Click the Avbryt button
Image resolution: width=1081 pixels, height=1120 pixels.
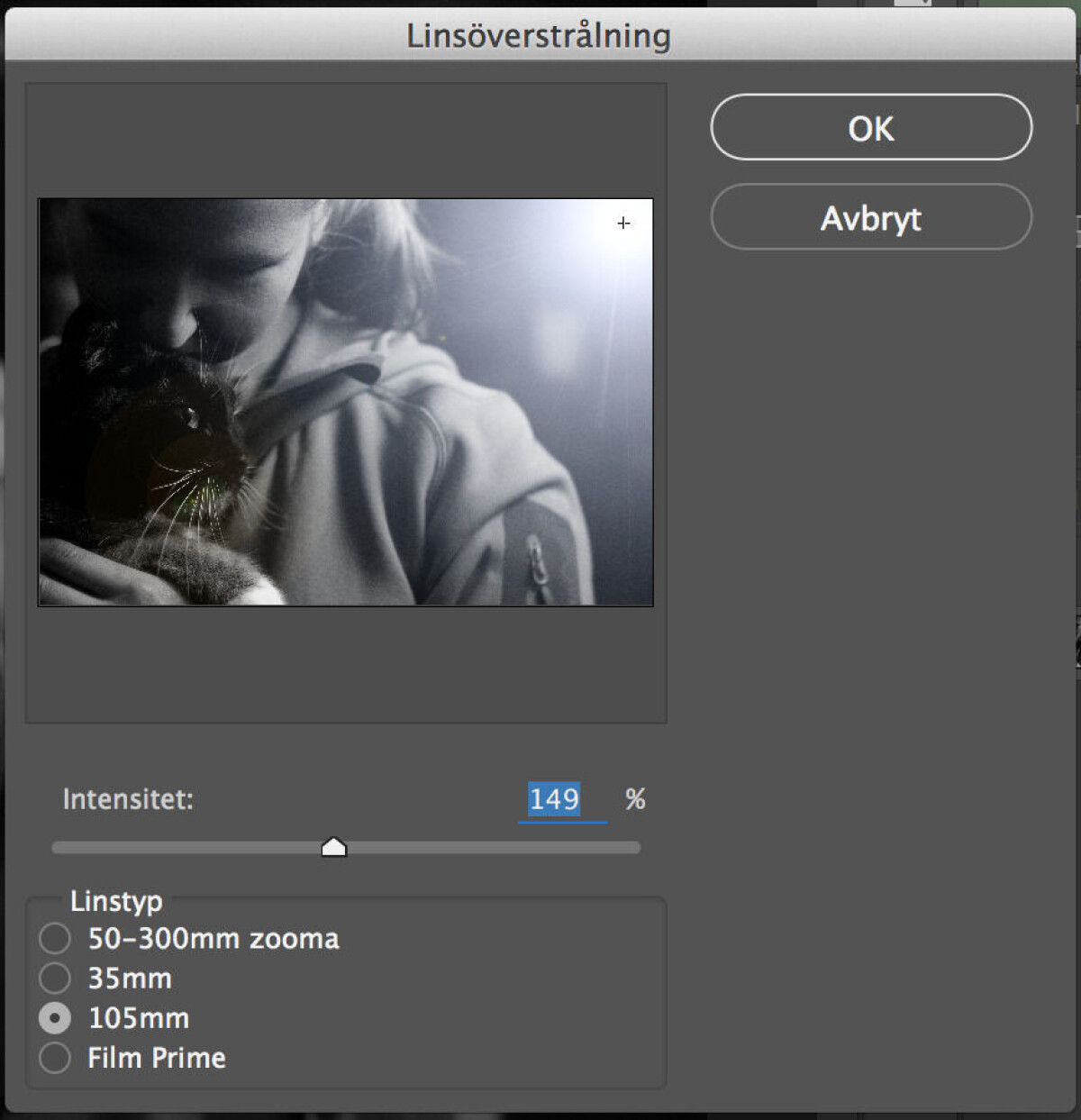click(x=871, y=217)
